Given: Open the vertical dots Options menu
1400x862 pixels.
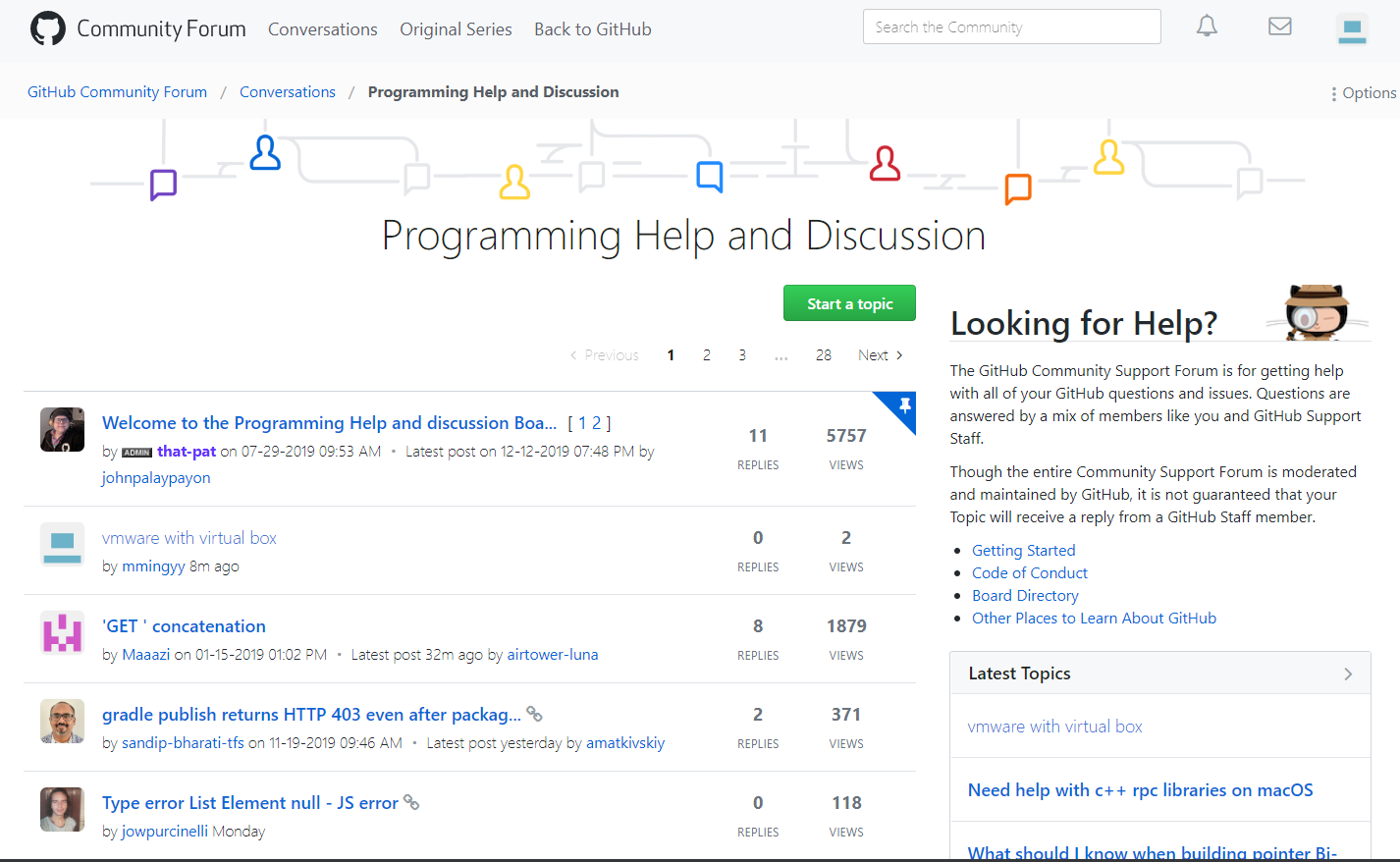Looking at the screenshot, I should pyautogui.click(x=1363, y=92).
